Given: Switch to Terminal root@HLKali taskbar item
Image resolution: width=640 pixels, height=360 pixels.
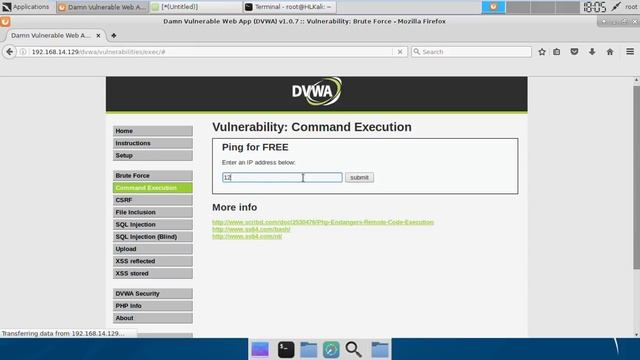Looking at the screenshot, I should coord(289,7).
